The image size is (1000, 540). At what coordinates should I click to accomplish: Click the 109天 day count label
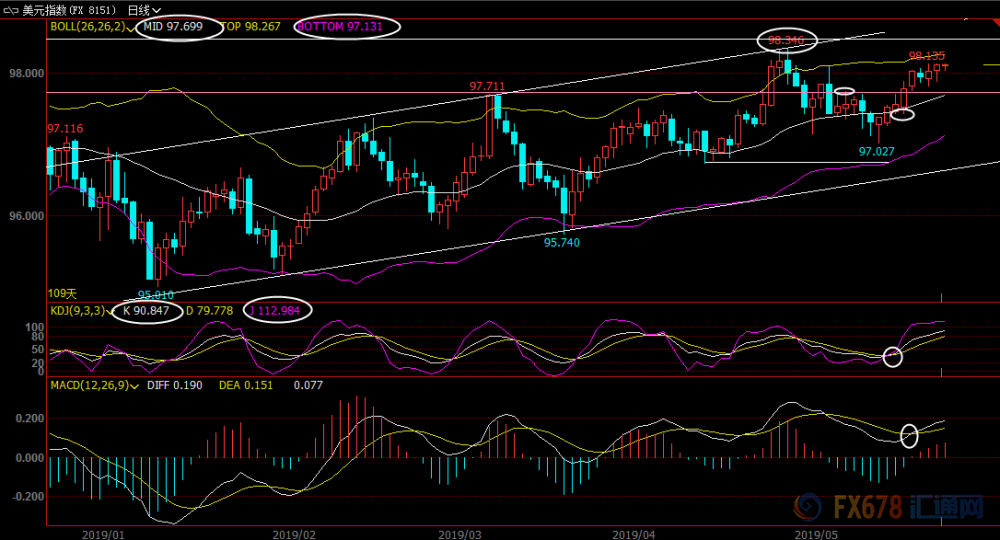point(62,294)
